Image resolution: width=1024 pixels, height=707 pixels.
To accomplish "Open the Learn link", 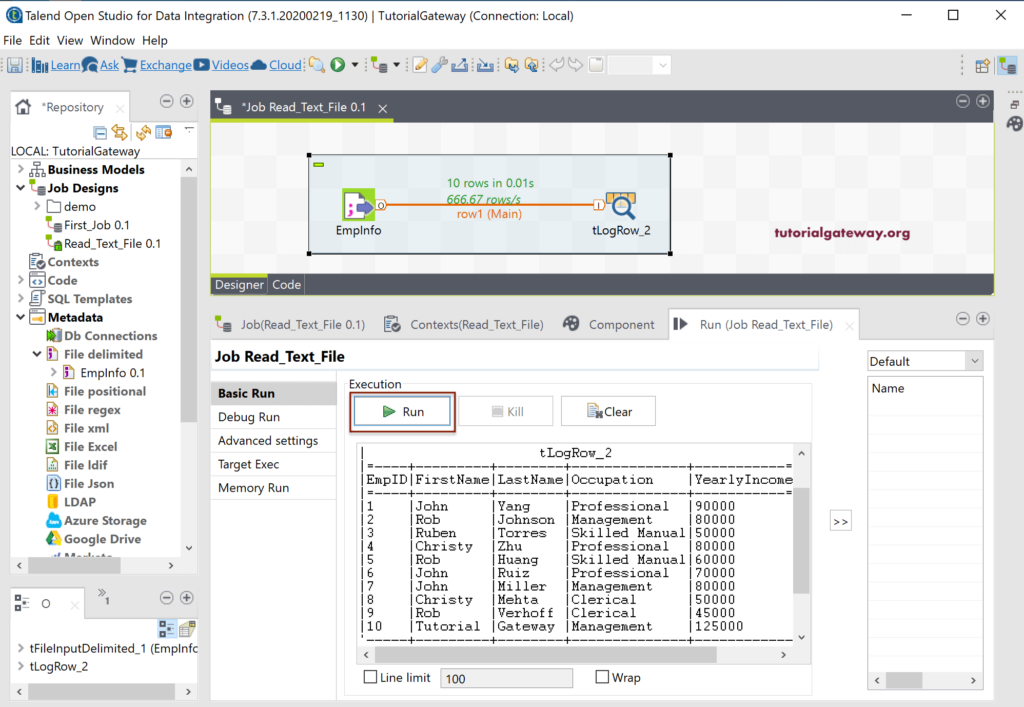I will (x=65, y=65).
